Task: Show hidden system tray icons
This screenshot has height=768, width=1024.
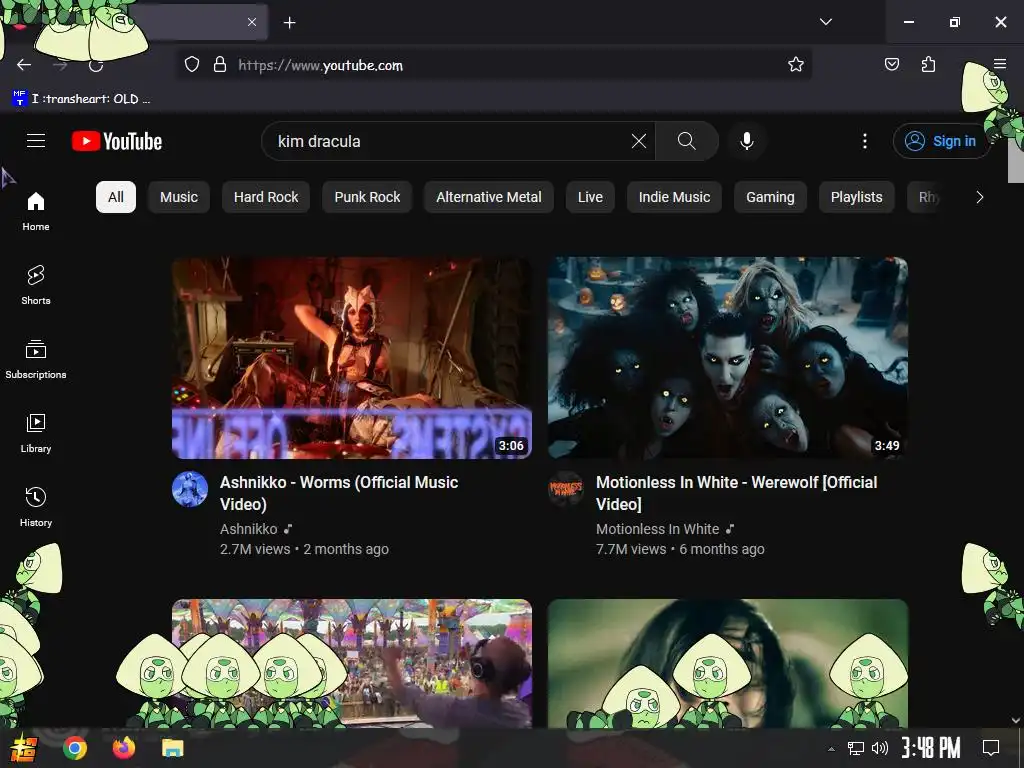Action: (x=831, y=749)
